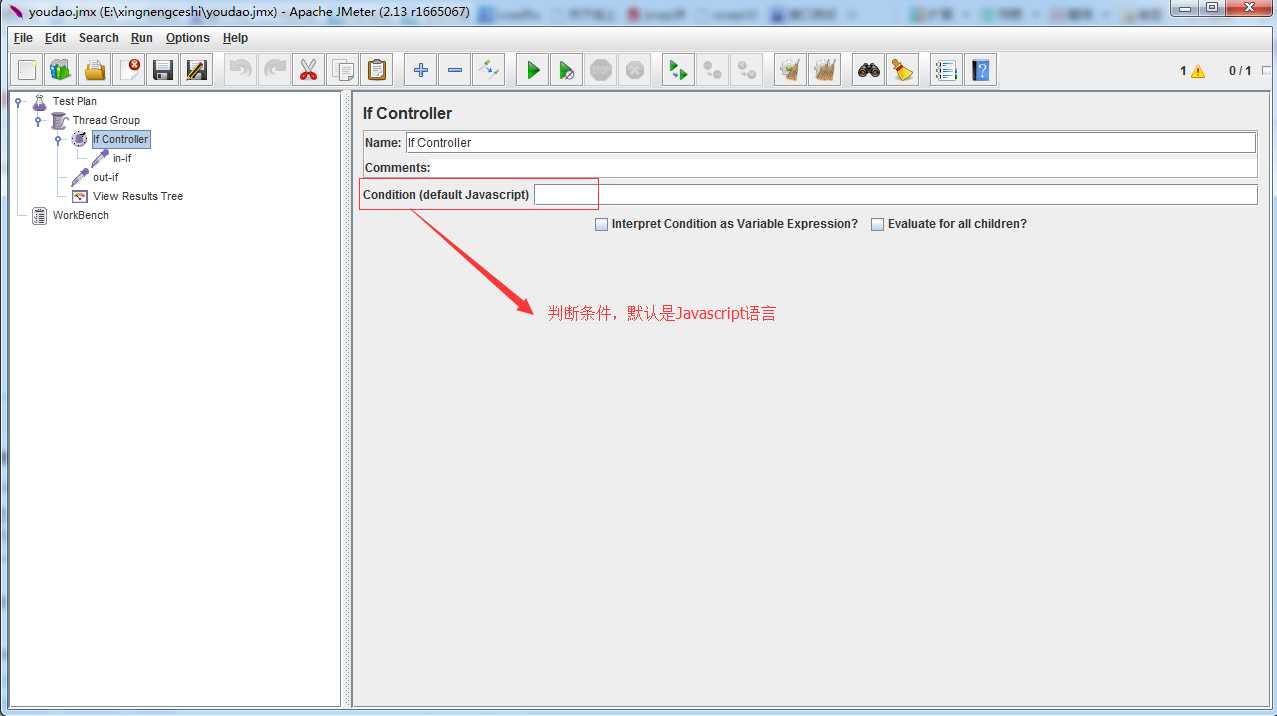This screenshot has height=716, width=1277.
Task: Click the Redo arrow icon
Action: click(274, 70)
